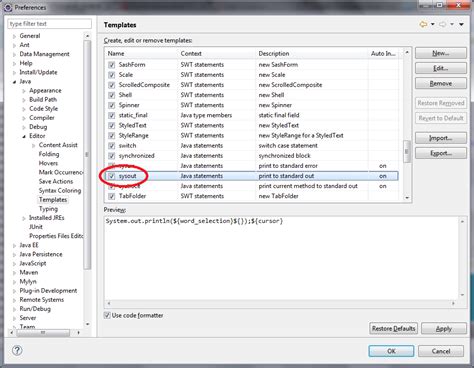This screenshot has width=474, height=368.
Task: Click the Preferences window title icon
Action: 8,7
